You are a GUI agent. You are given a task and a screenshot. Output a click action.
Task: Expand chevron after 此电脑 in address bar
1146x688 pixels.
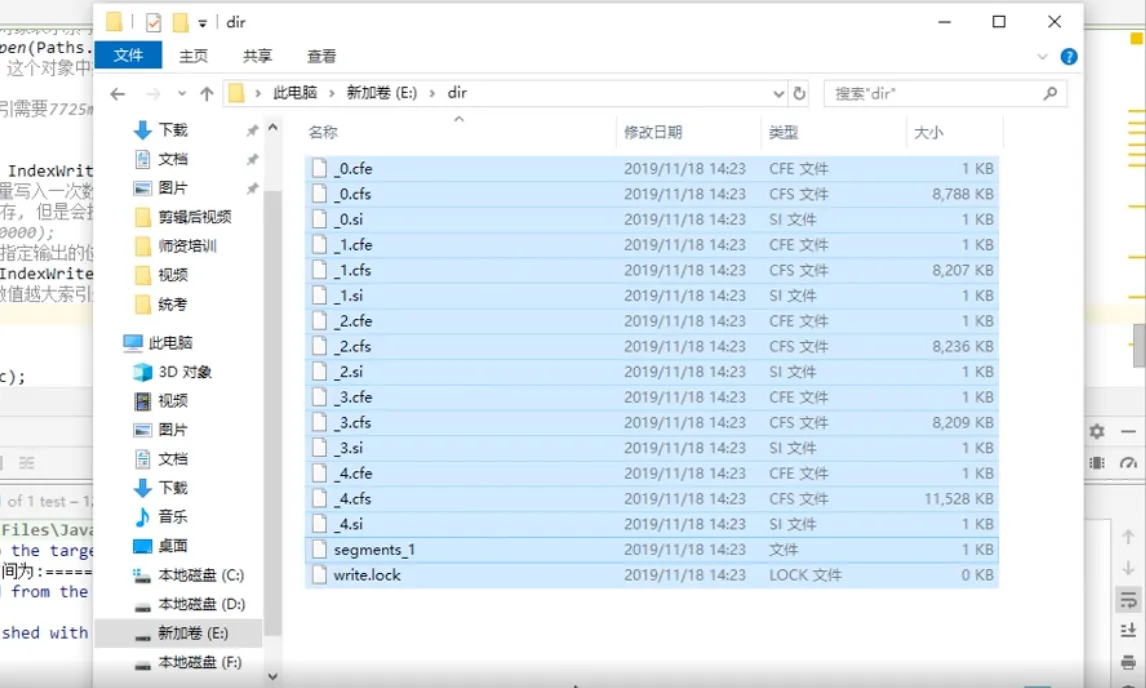(x=332, y=93)
